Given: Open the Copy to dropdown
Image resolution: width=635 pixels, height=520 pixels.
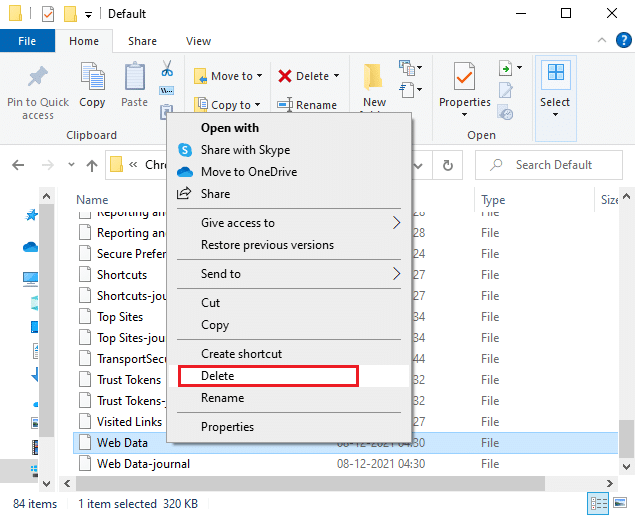Looking at the screenshot, I should pos(227,105).
